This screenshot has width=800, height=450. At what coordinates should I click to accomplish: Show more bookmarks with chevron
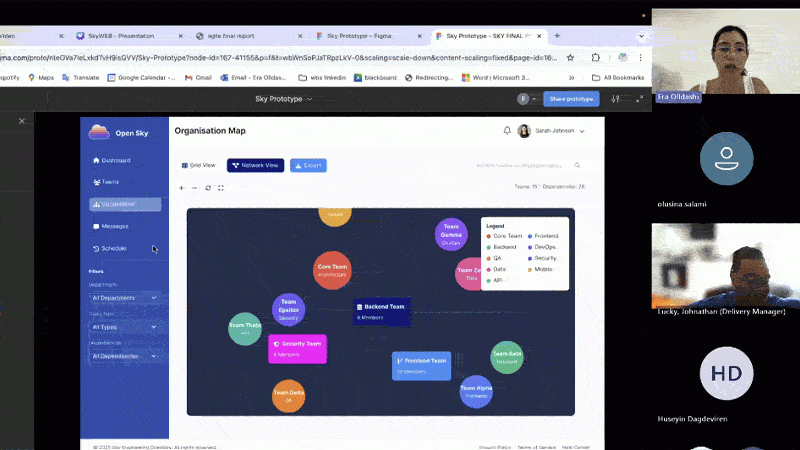(571, 78)
